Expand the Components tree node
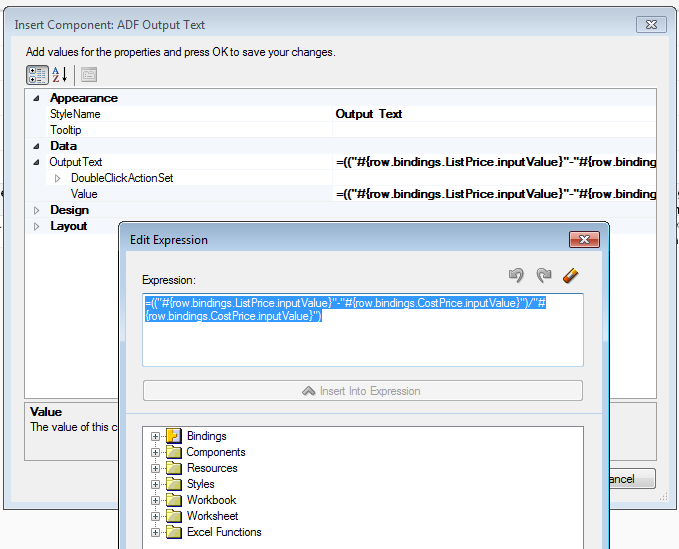Viewport: 679px width, 549px height. coord(155,452)
